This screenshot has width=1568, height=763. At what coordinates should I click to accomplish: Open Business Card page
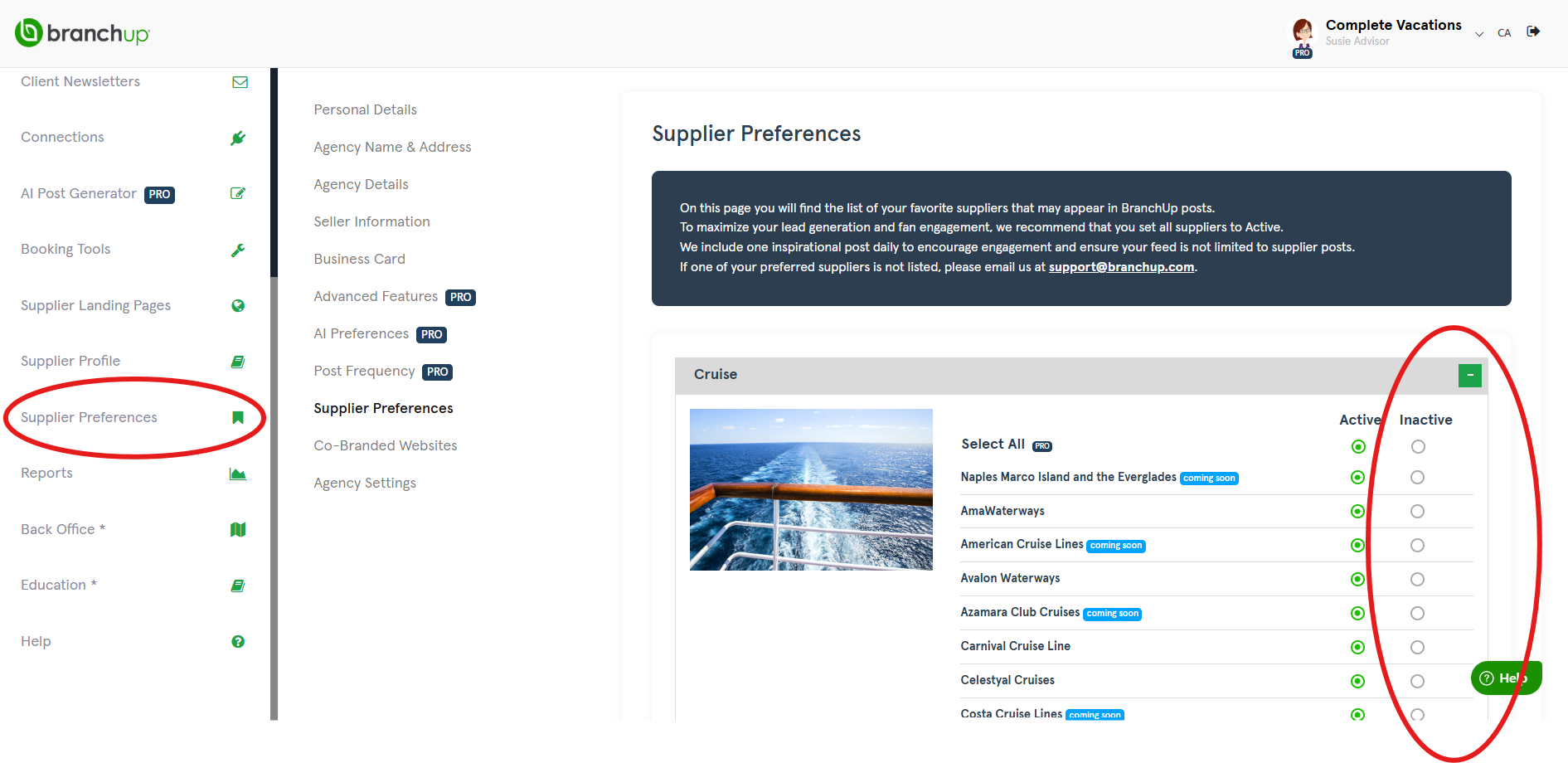(x=359, y=259)
